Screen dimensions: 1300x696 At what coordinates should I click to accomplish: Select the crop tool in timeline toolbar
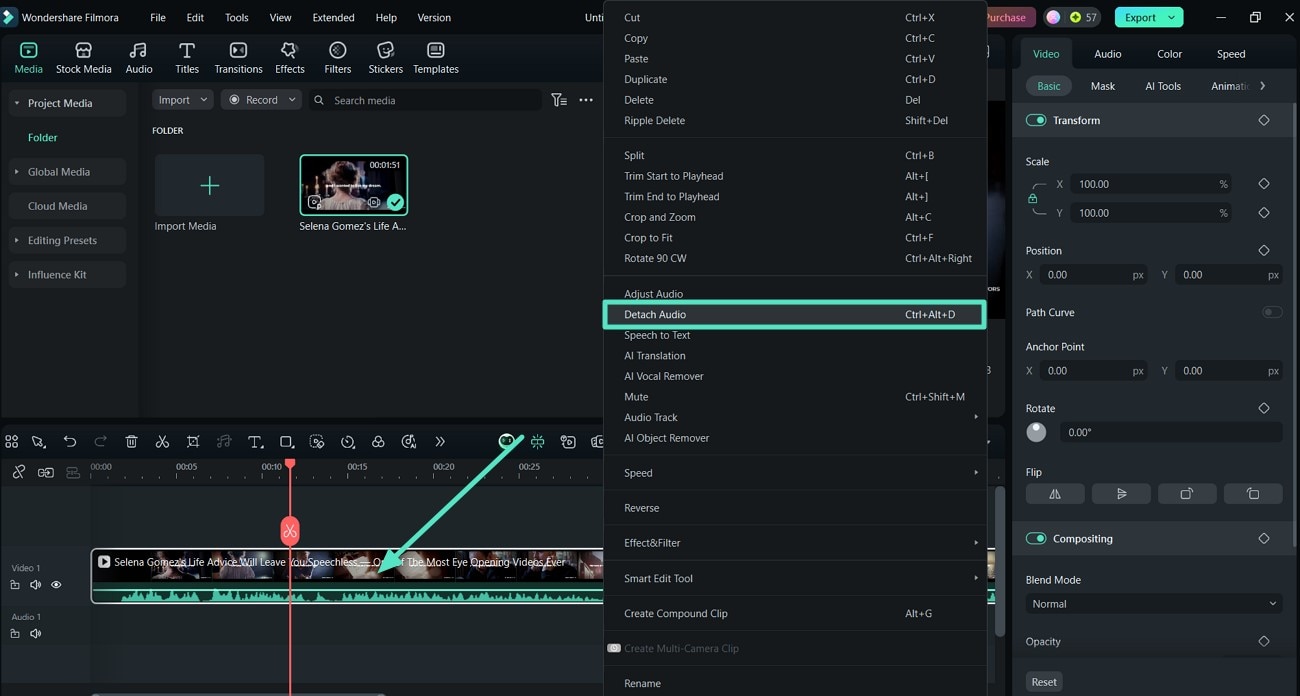tap(193, 442)
